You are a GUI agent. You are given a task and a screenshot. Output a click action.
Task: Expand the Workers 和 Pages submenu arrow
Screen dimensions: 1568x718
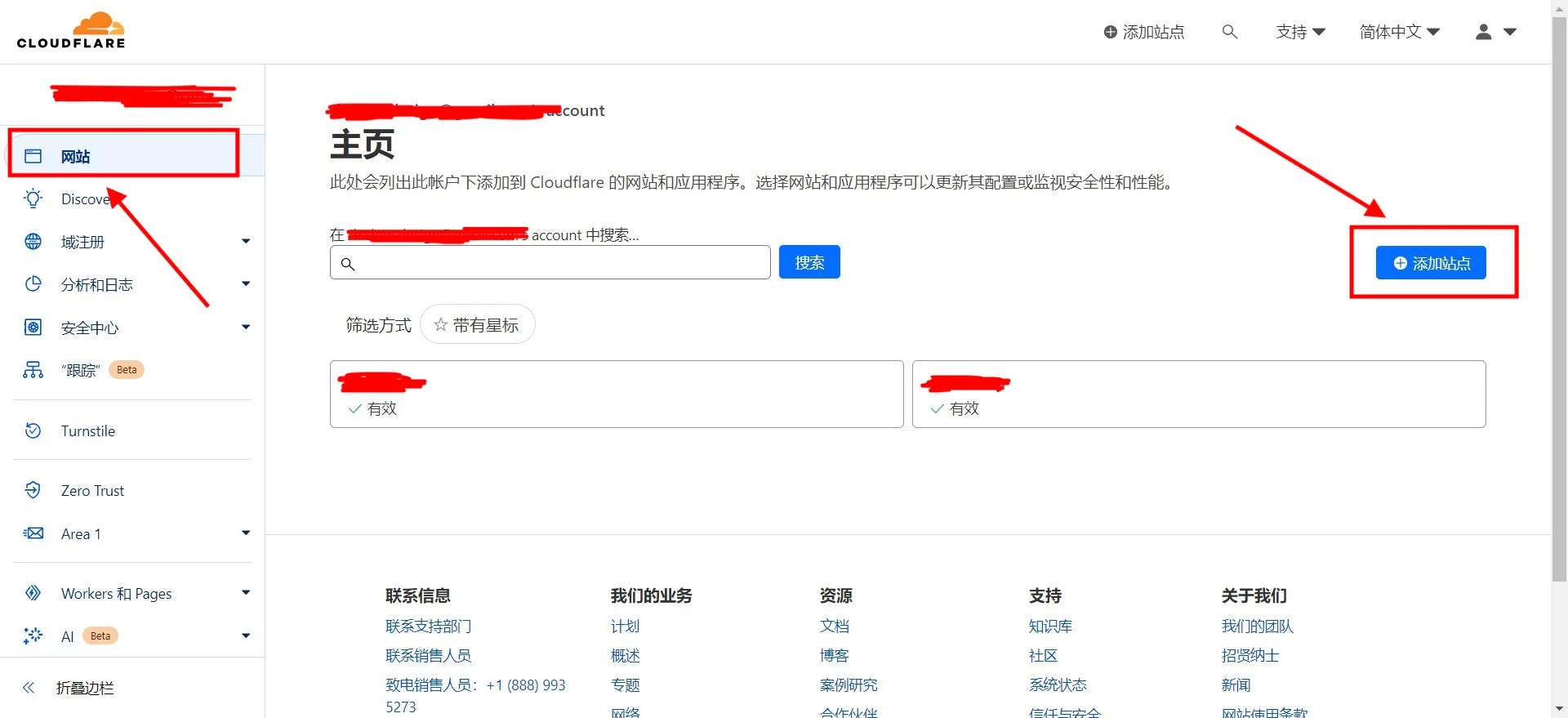pyautogui.click(x=246, y=593)
